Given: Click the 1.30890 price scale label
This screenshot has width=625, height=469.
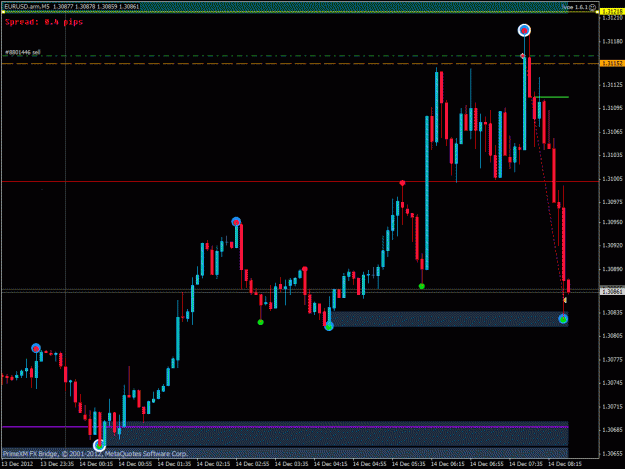Looking at the screenshot, I should (613, 269).
